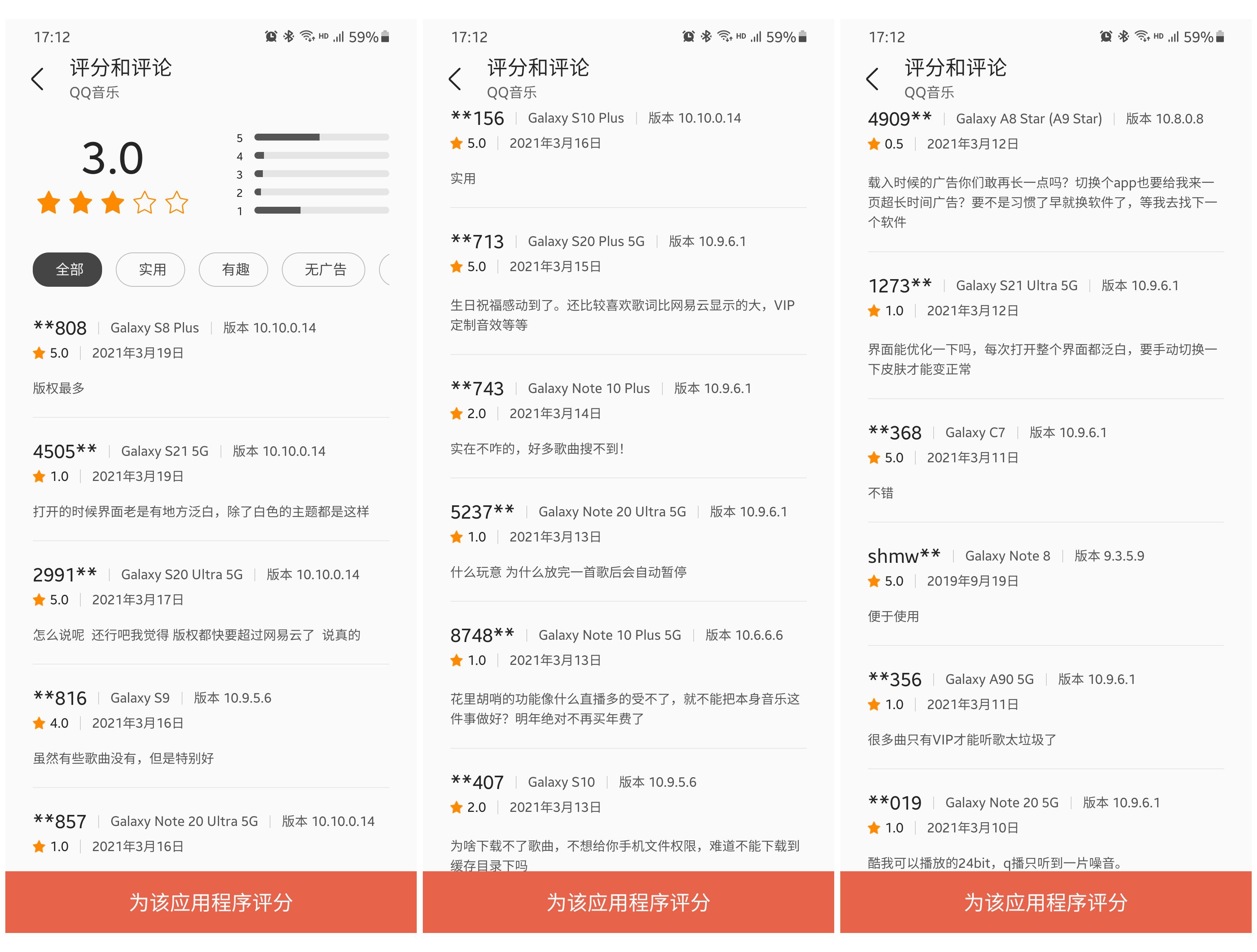
Task: Tap the star icon beside **816's 4.0 rating
Action: point(39,723)
